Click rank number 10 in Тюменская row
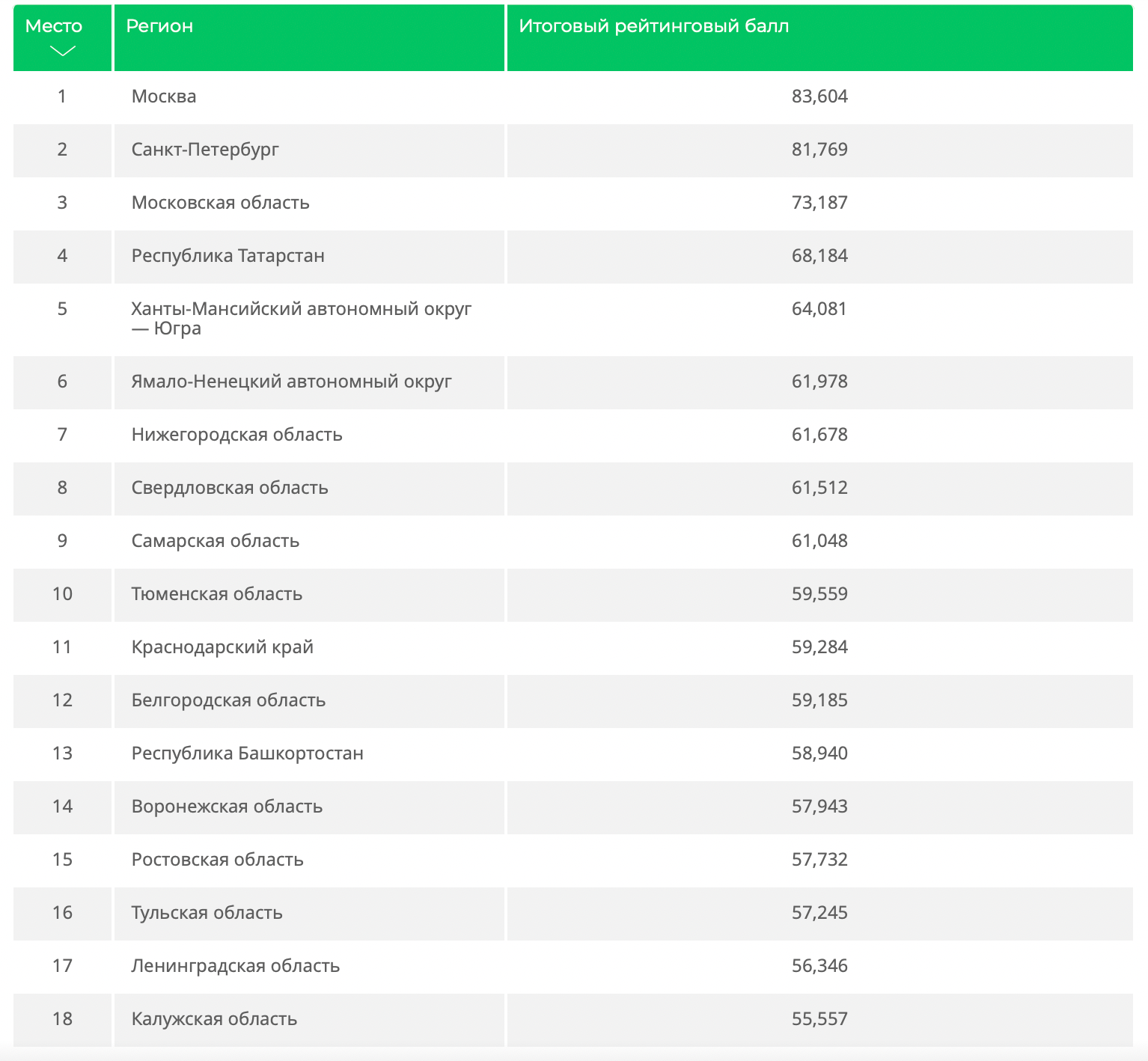The height and width of the screenshot is (1061, 1148). tap(62, 594)
